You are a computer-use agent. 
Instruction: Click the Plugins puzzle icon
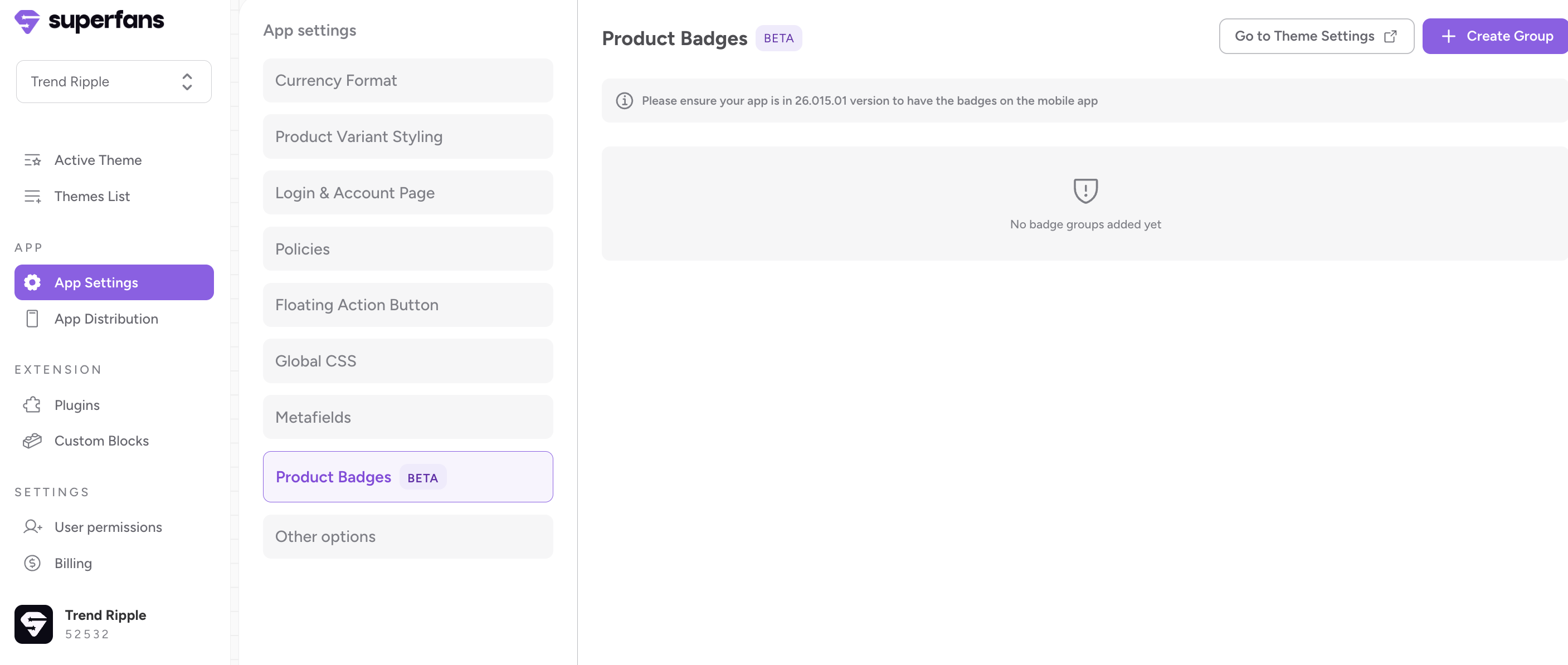(x=32, y=405)
